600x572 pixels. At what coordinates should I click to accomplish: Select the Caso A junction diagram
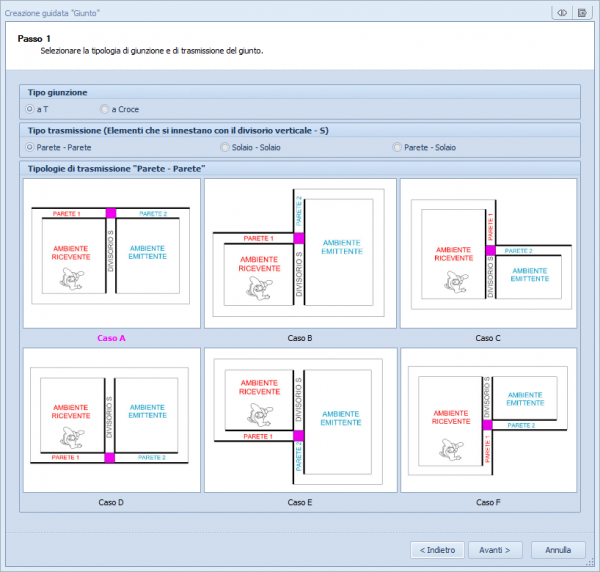click(111, 253)
